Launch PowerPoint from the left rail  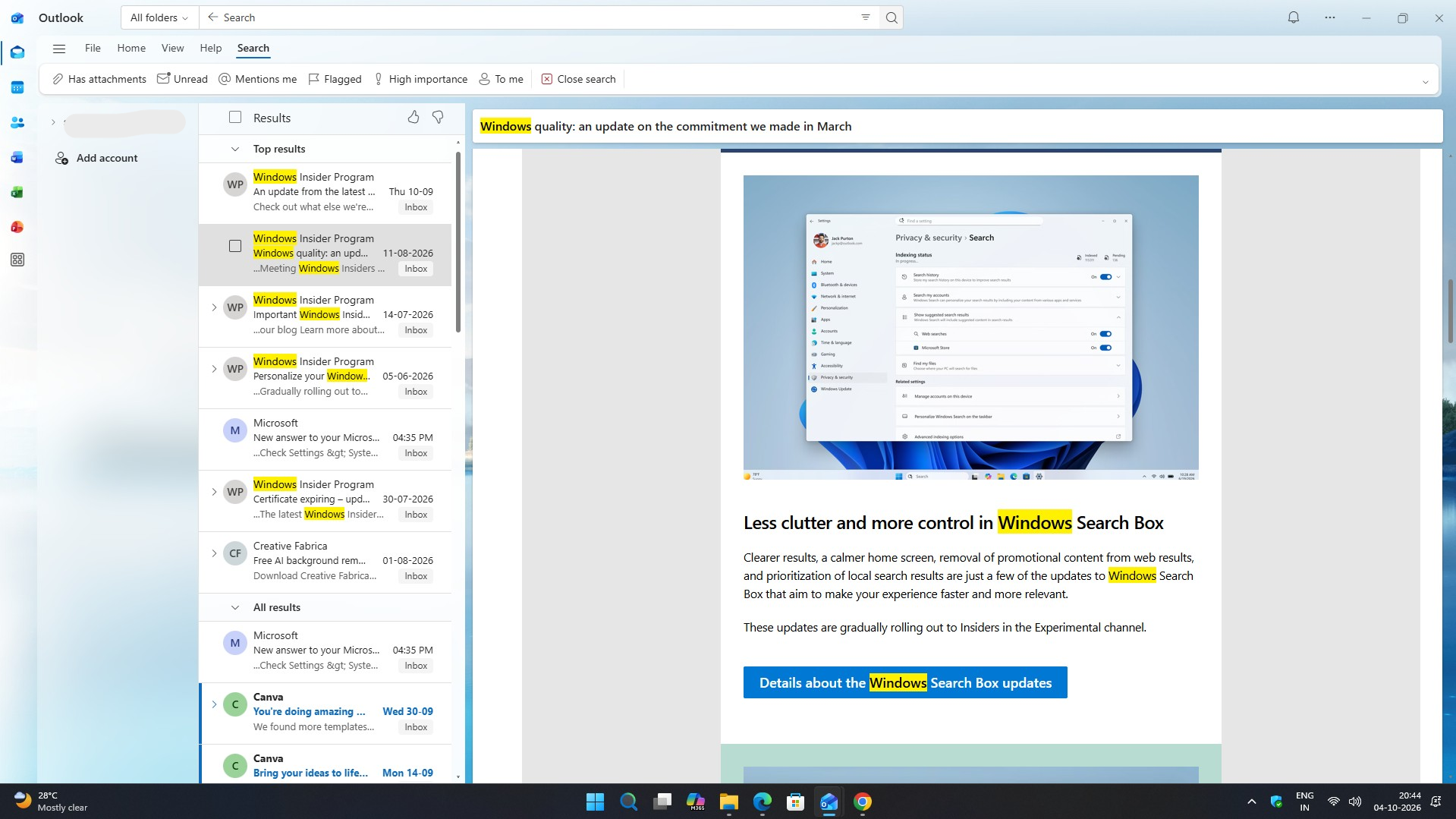[x=17, y=227]
